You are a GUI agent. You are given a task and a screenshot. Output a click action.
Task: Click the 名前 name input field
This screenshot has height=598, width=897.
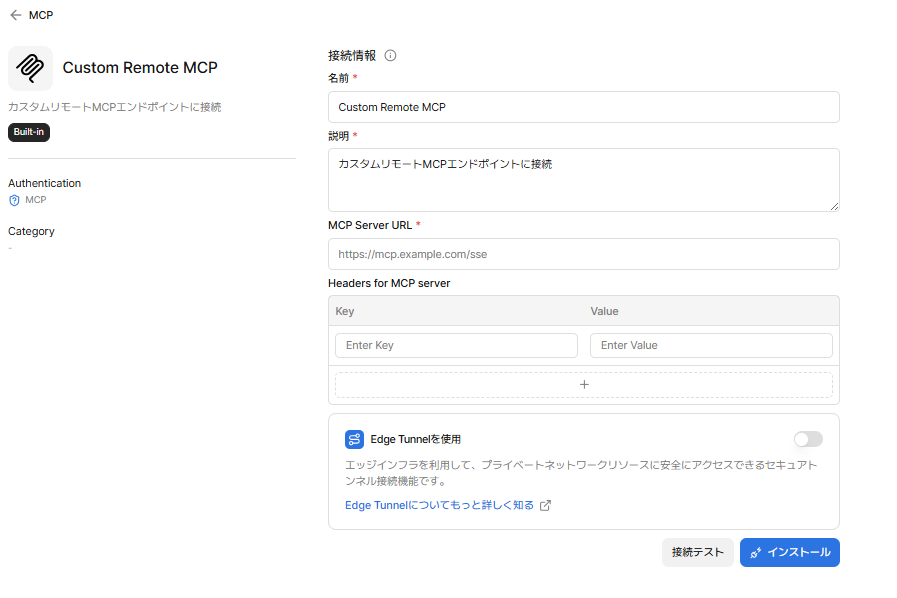point(584,107)
